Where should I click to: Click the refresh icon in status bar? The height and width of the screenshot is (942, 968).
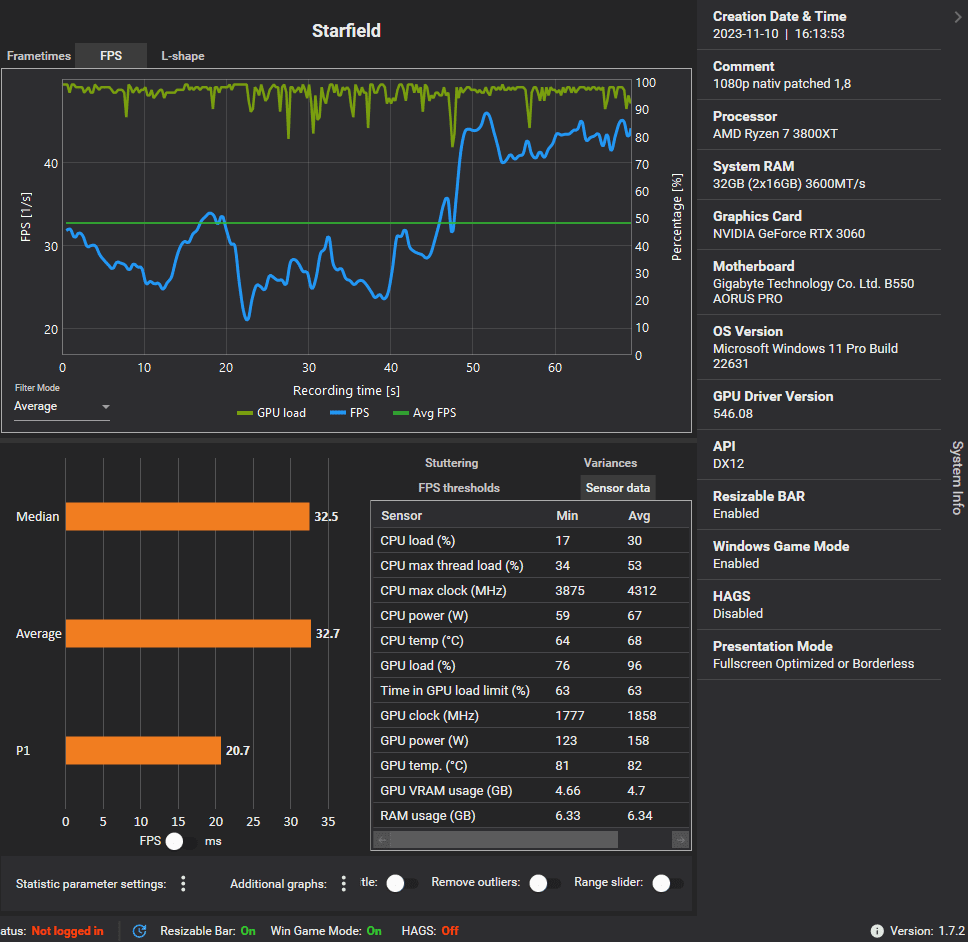[140, 931]
